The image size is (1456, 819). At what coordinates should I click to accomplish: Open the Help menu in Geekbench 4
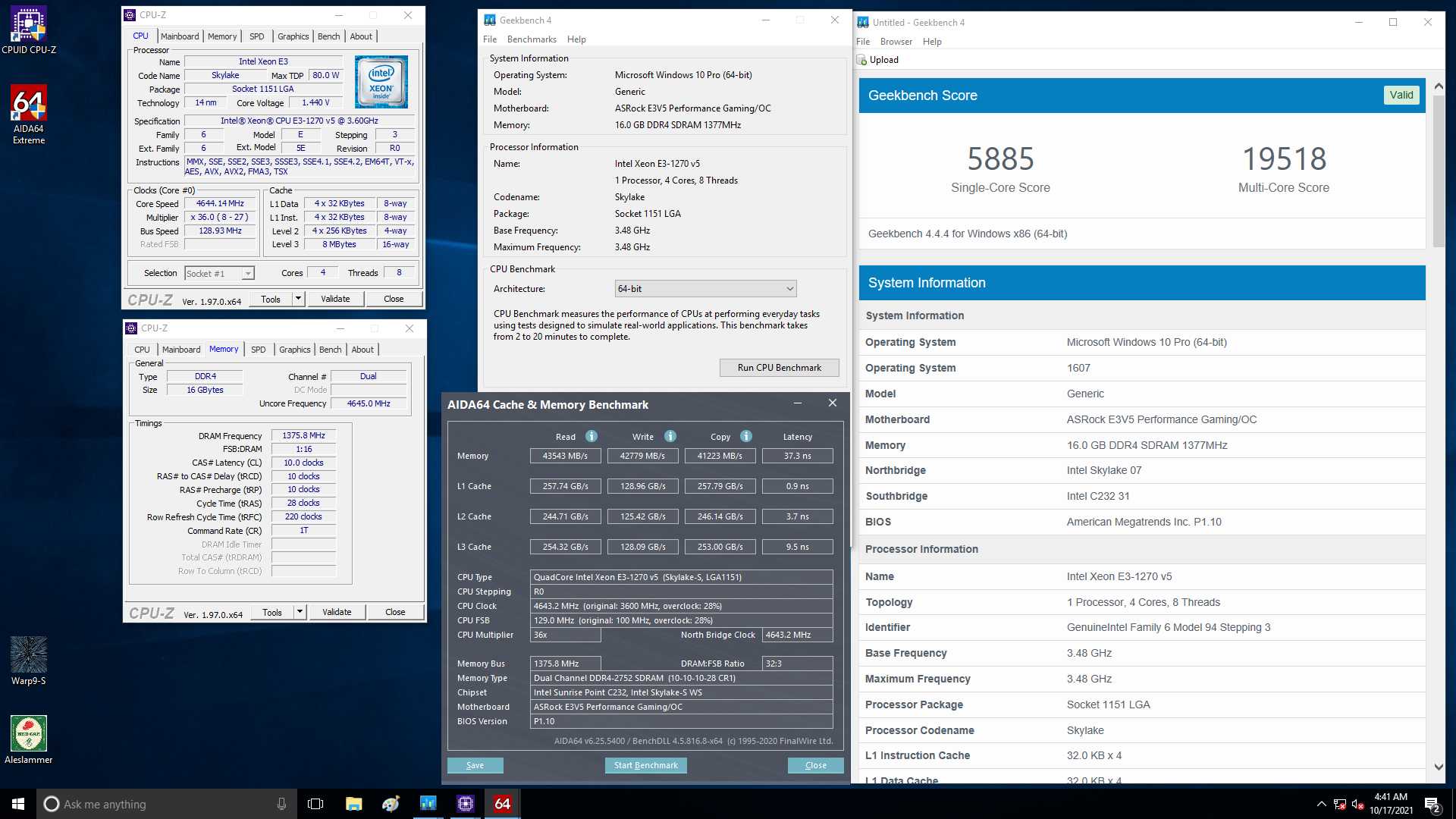[576, 39]
